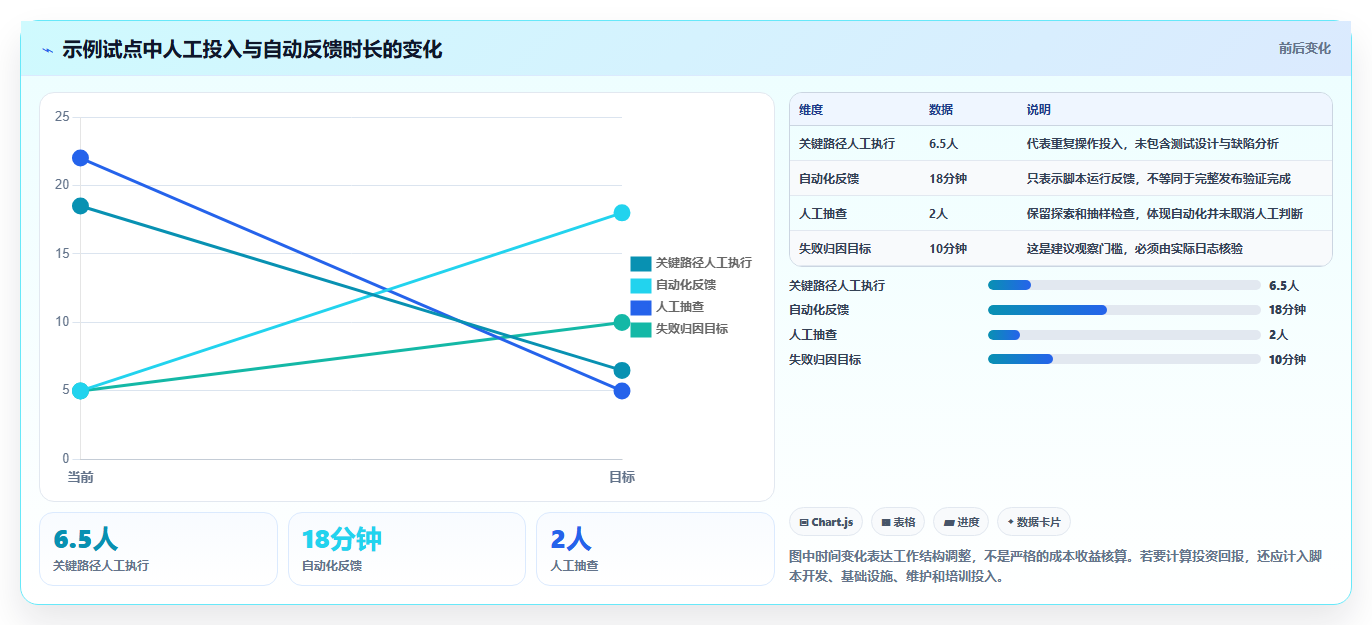Open the 18分钟 自动化反馈 stat card
The image size is (1372, 625).
click(x=407, y=549)
